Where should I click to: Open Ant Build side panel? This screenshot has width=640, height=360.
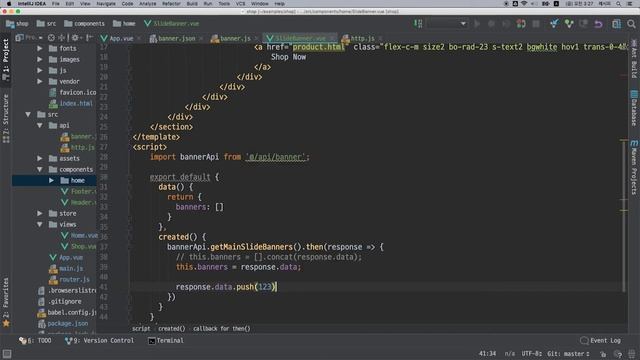tap(634, 58)
